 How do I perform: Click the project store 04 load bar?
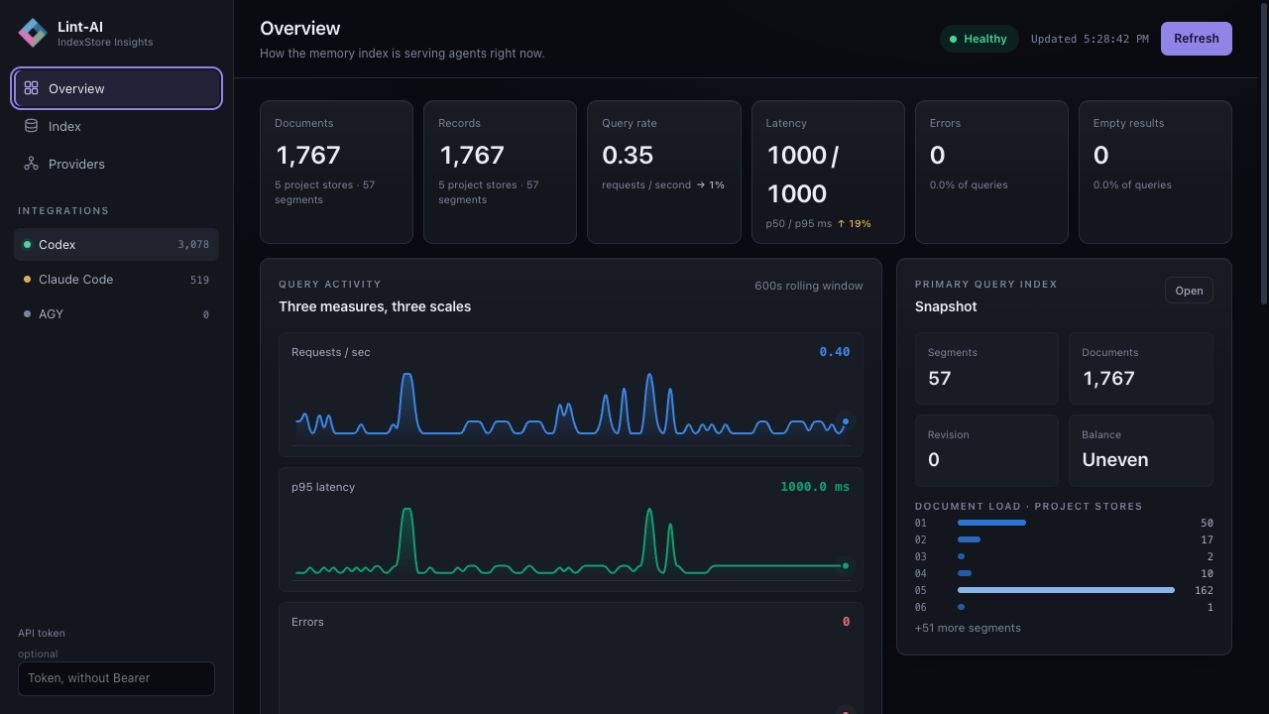(x=964, y=573)
